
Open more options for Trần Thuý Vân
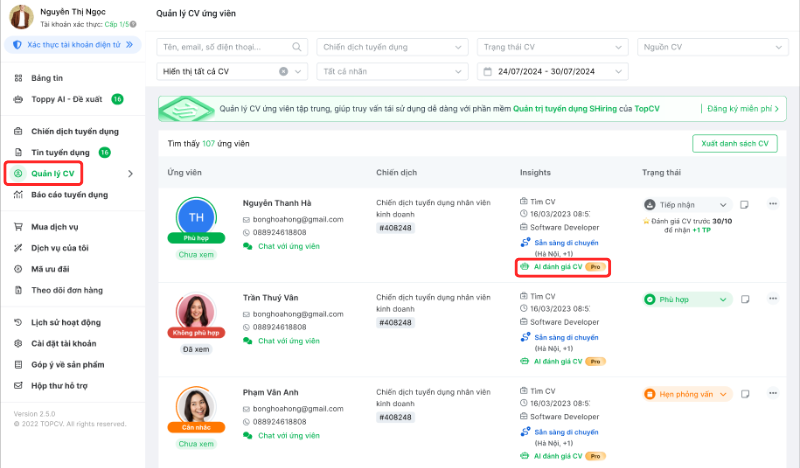[x=773, y=299]
